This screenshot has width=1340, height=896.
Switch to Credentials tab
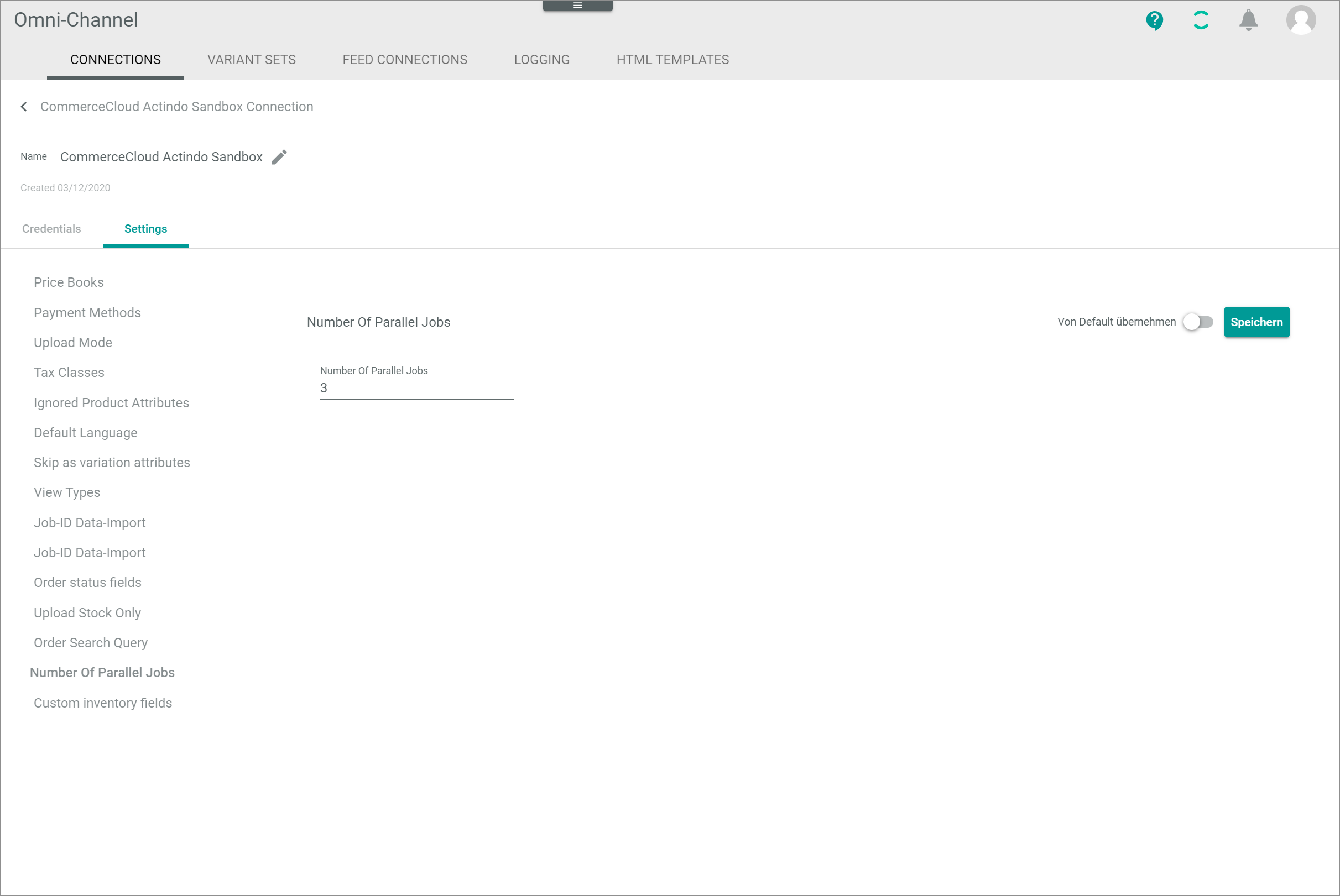(51, 229)
